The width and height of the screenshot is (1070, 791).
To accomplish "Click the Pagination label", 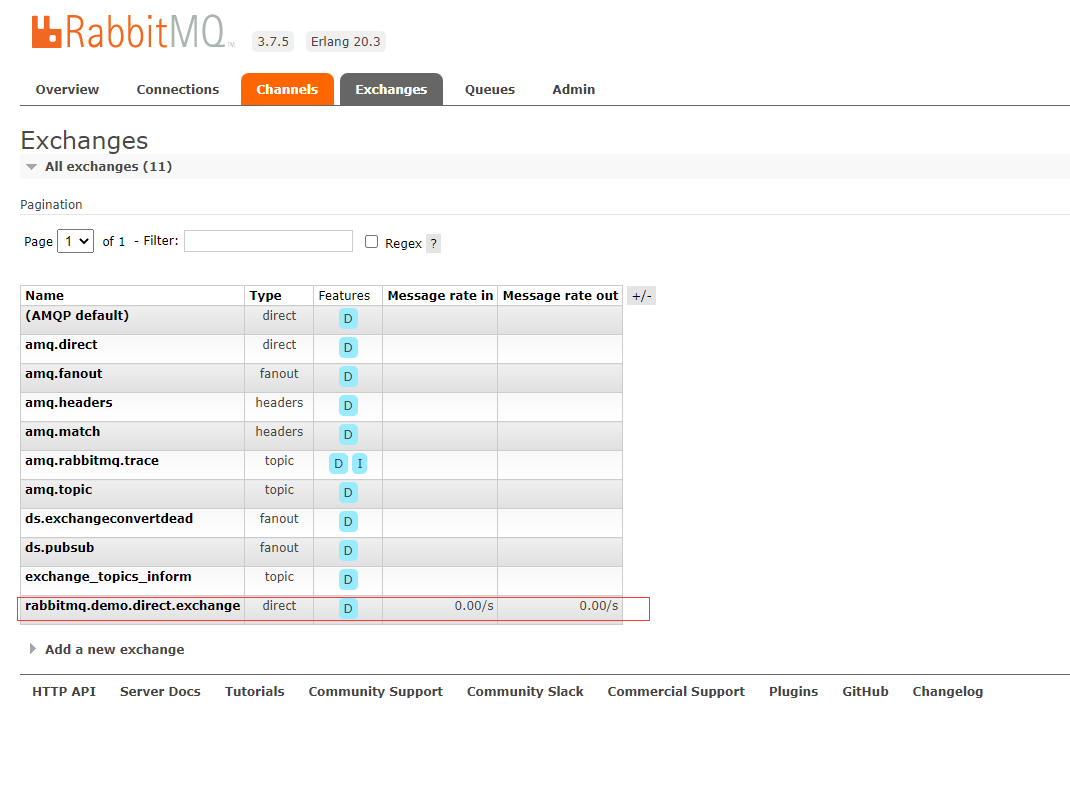I will [x=51, y=205].
